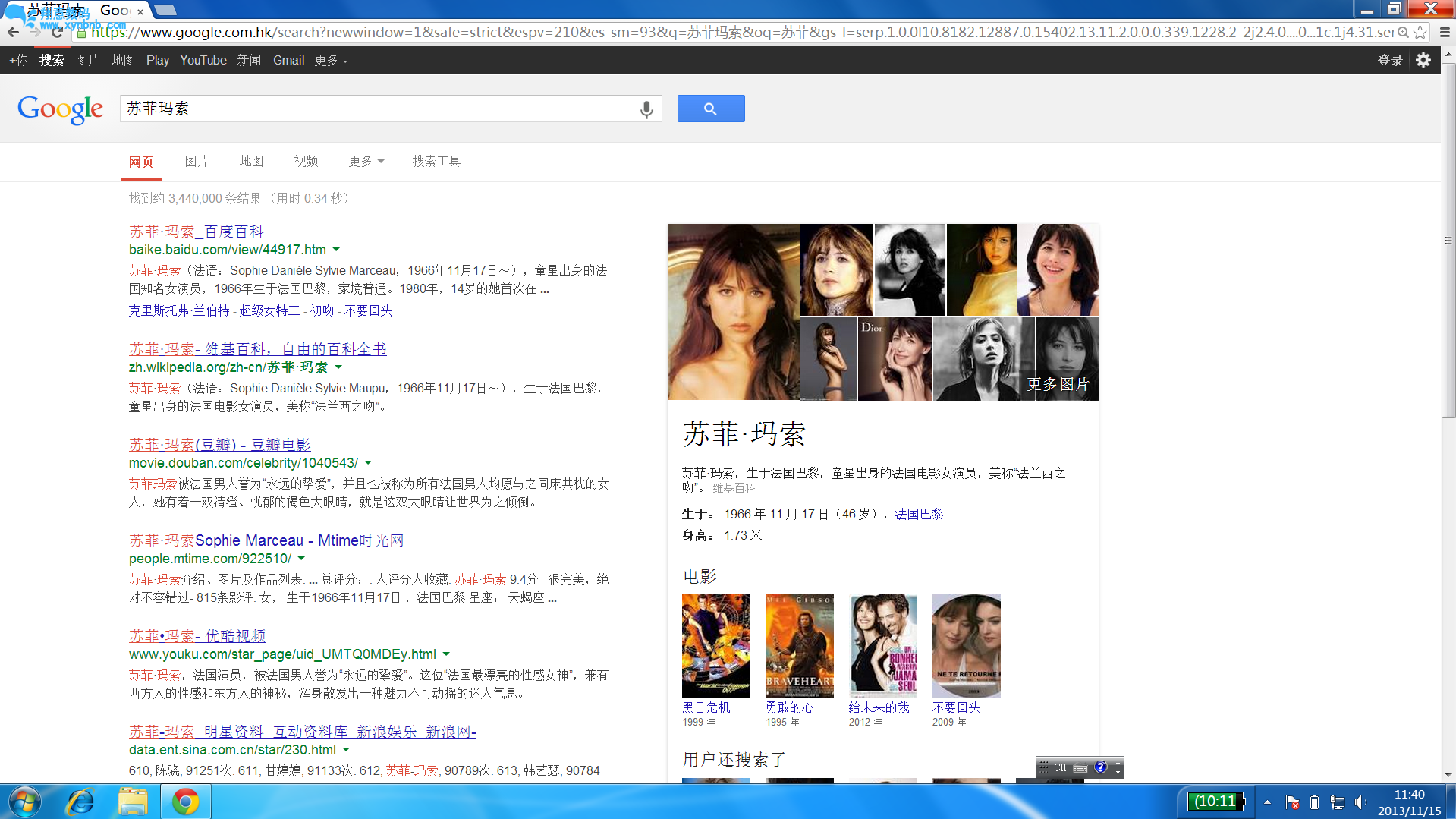Open Windows Start button
The width and height of the screenshot is (1456, 819).
pyautogui.click(x=24, y=802)
